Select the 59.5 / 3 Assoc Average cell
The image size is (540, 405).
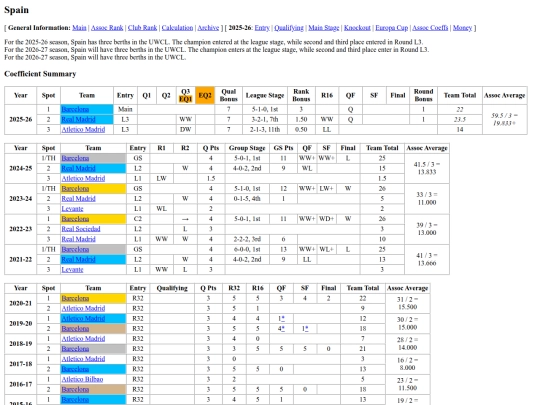(x=505, y=119)
